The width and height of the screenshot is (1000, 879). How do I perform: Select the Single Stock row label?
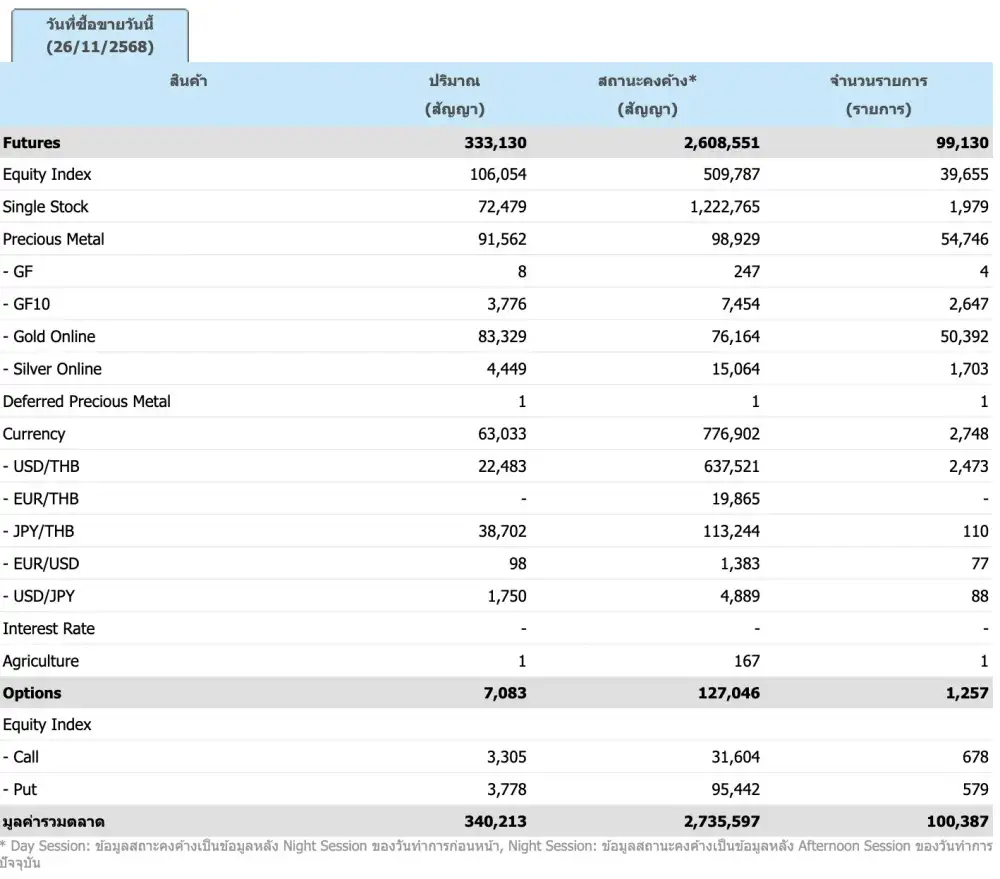click(x=46, y=207)
